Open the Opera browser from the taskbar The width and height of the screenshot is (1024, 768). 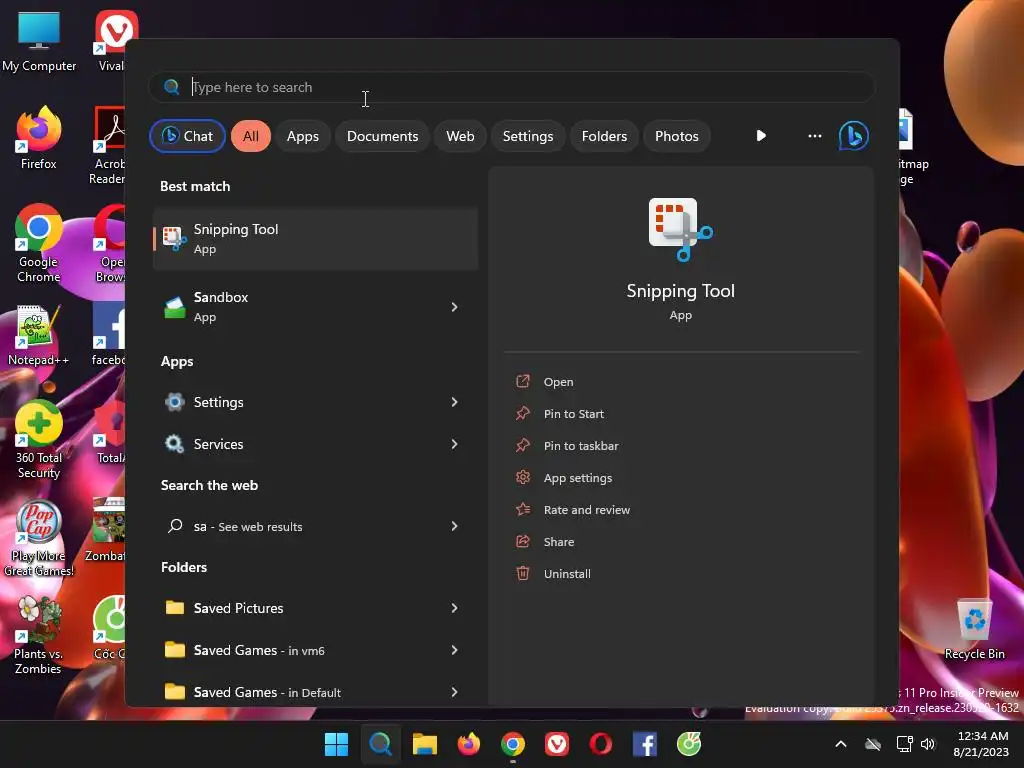[x=601, y=744]
